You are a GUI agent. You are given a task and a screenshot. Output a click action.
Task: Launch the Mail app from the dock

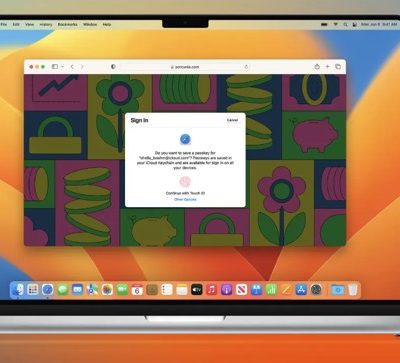pos(77,290)
